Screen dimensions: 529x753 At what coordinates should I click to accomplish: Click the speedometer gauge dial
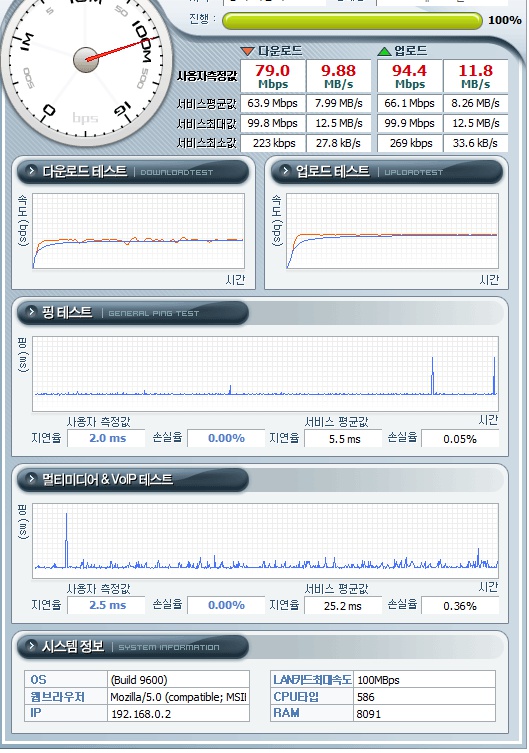tap(86, 60)
